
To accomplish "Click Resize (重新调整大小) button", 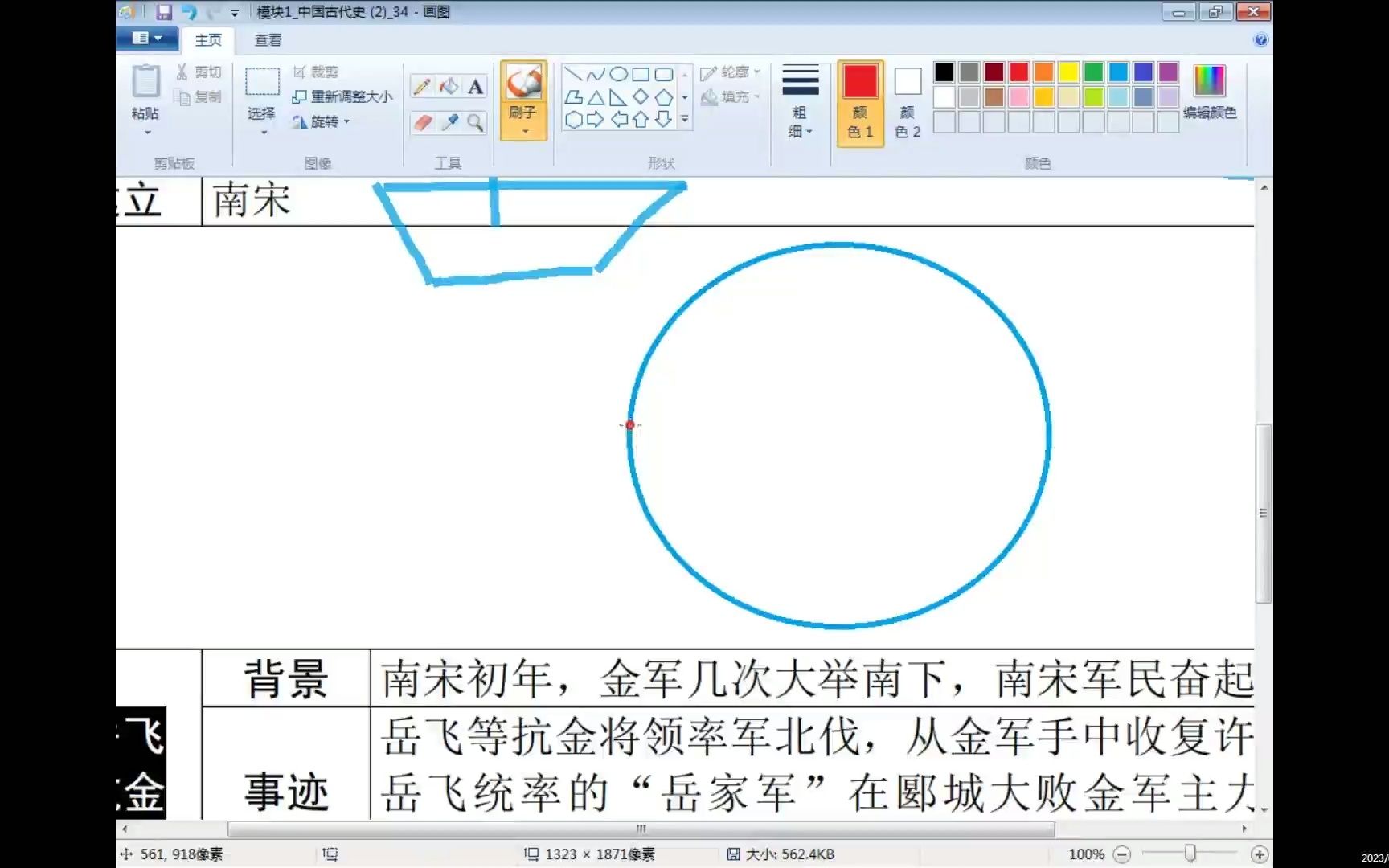I will (x=342, y=96).
